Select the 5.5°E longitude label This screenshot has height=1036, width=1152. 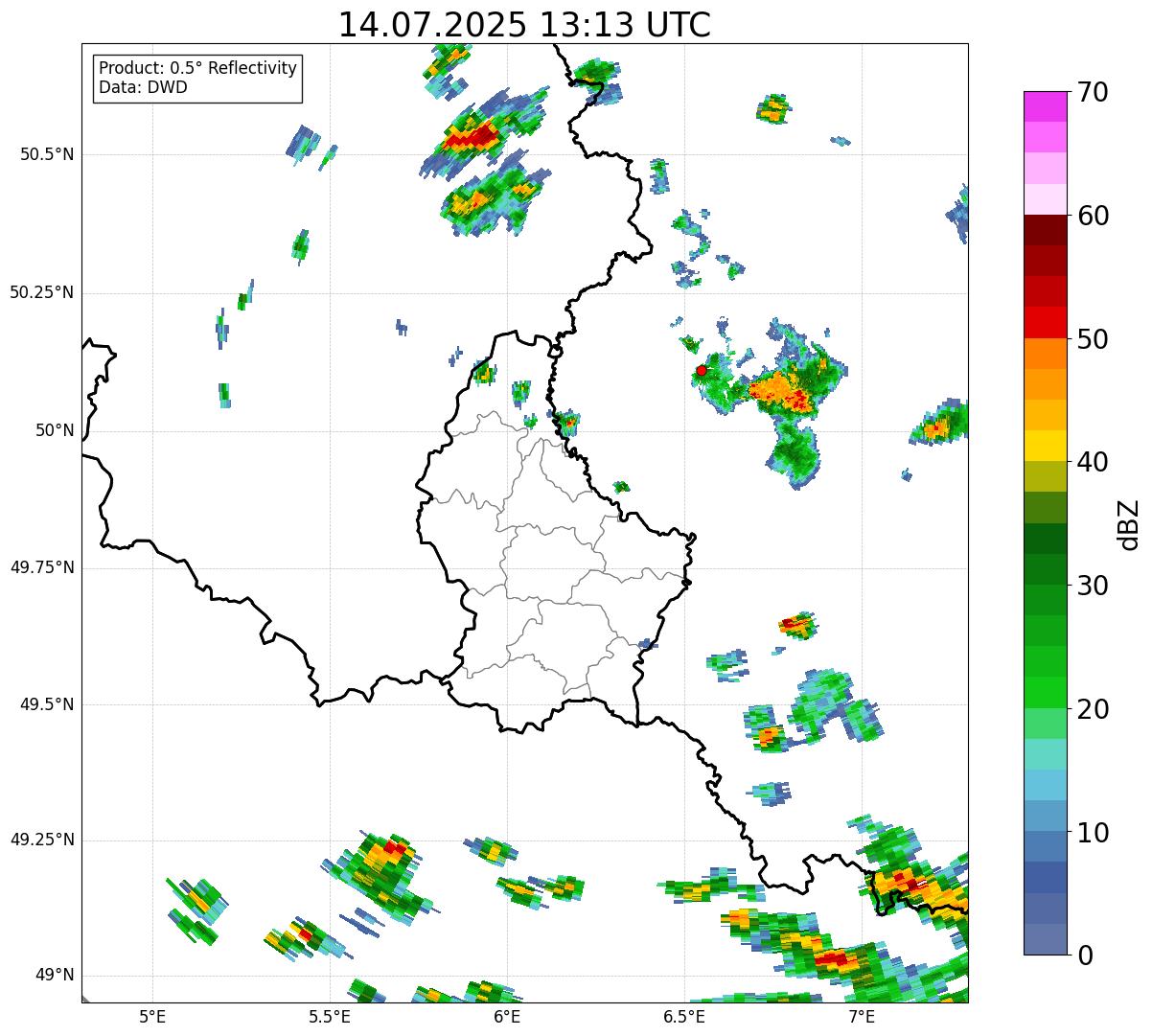(330, 1017)
